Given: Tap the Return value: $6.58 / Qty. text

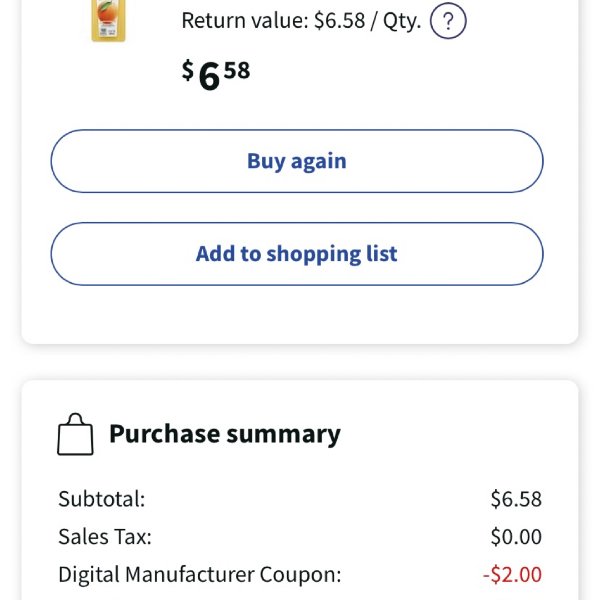Looking at the screenshot, I should 301,21.
